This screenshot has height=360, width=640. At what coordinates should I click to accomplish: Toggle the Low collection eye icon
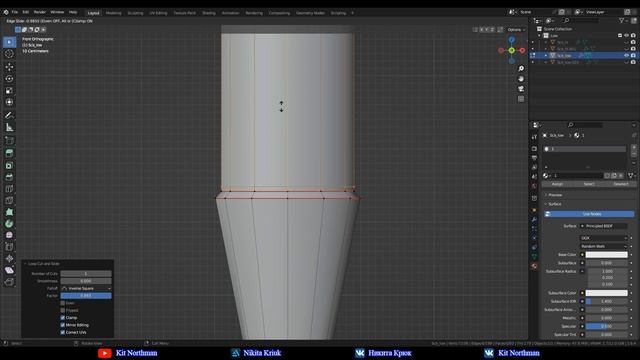click(x=627, y=36)
